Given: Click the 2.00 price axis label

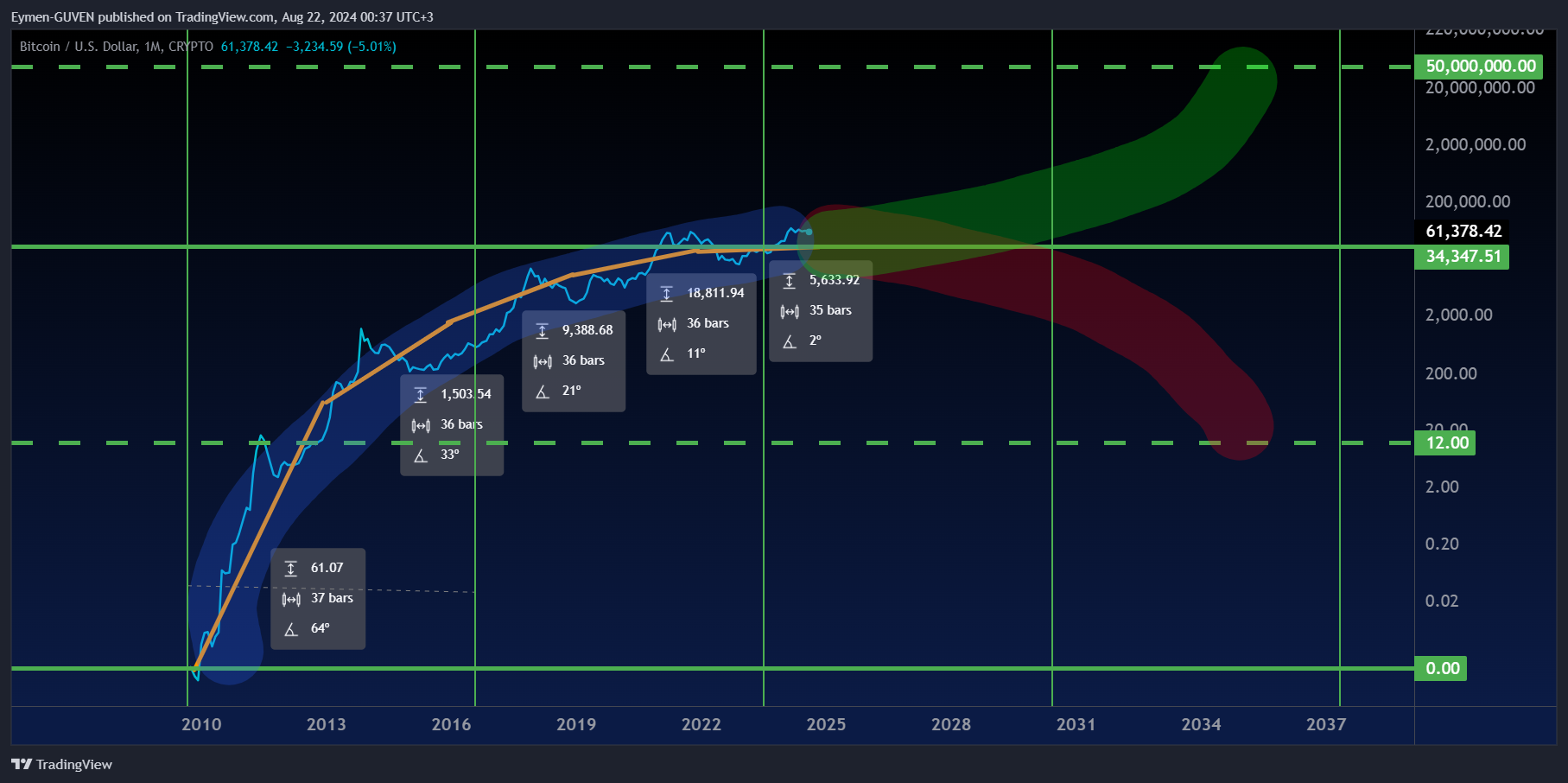Looking at the screenshot, I should click(x=1442, y=487).
